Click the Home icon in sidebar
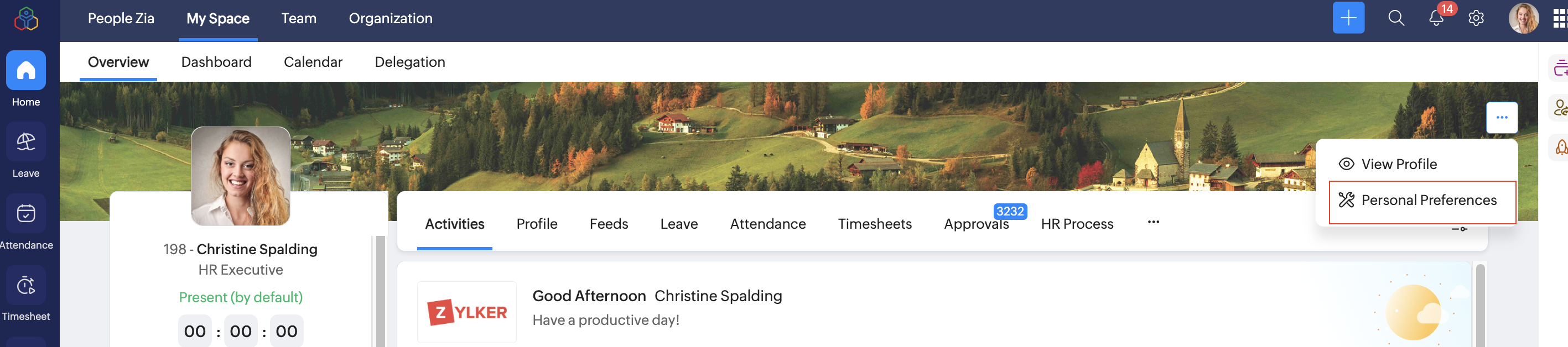 pyautogui.click(x=25, y=71)
